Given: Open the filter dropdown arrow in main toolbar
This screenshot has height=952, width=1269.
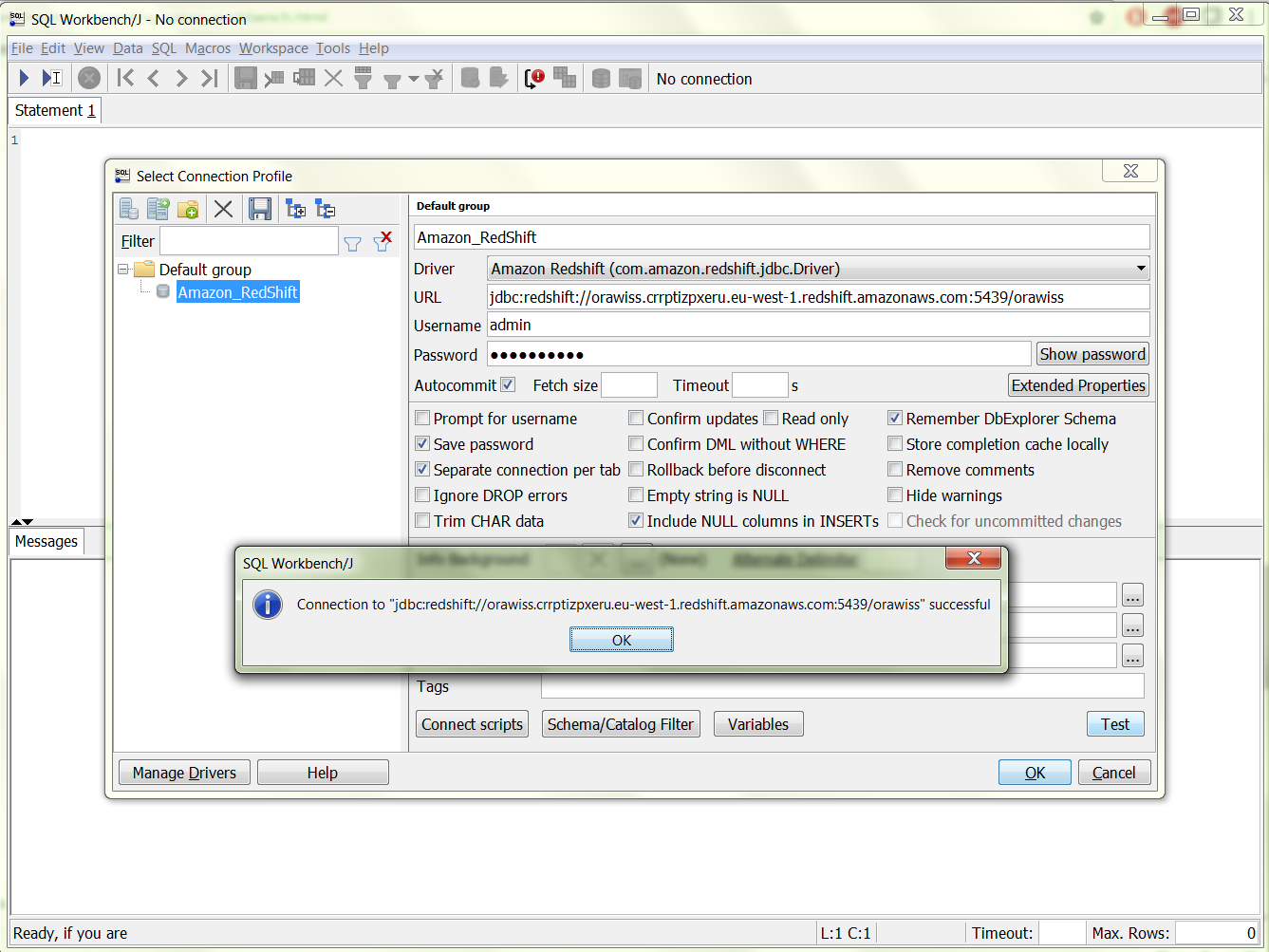Looking at the screenshot, I should pyautogui.click(x=414, y=80).
